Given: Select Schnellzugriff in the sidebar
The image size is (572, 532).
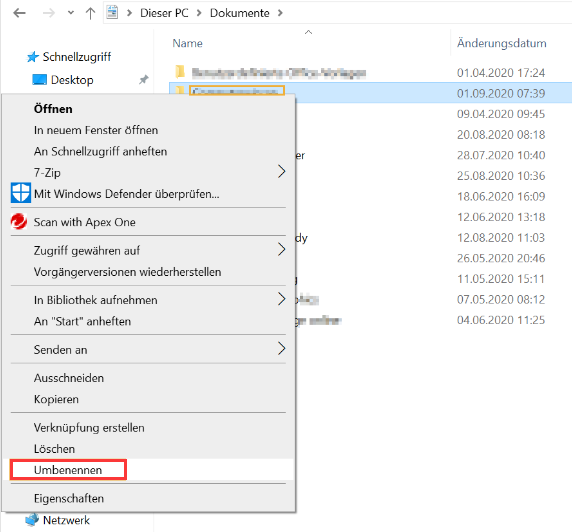Looking at the screenshot, I should (77, 57).
